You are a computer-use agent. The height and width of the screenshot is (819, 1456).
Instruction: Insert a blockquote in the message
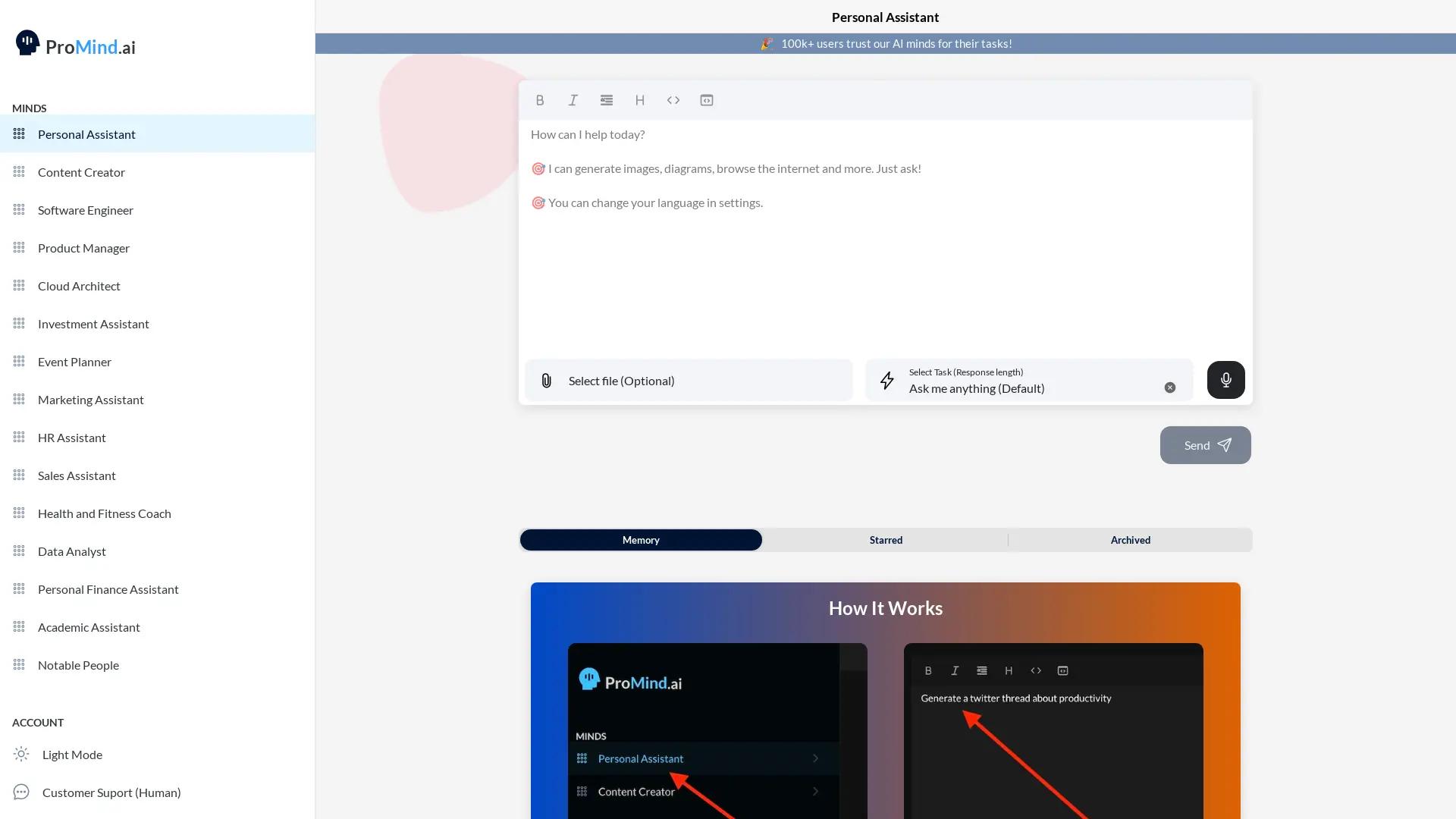pos(606,99)
